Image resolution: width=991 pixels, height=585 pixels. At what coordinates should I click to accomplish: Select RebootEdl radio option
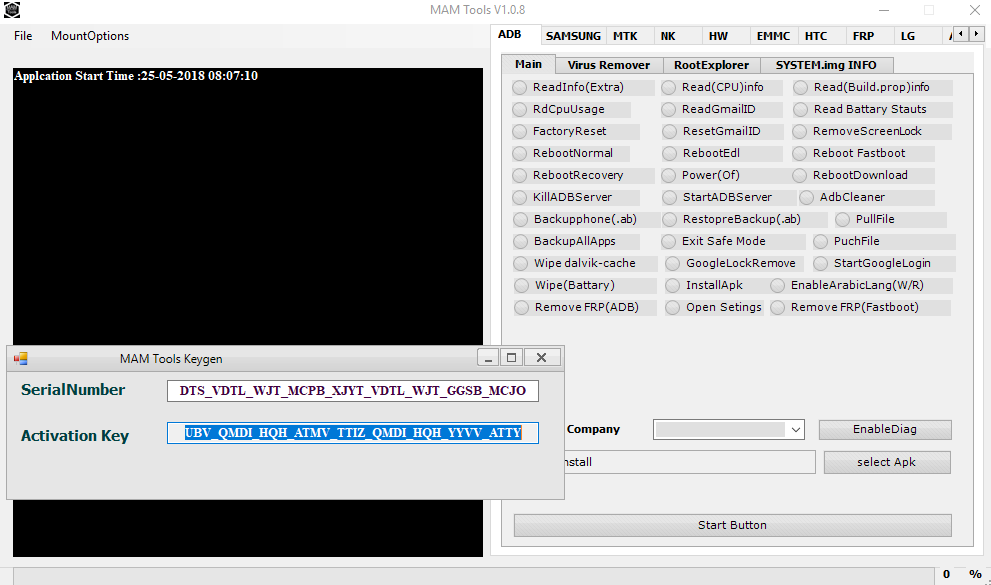[x=670, y=154]
